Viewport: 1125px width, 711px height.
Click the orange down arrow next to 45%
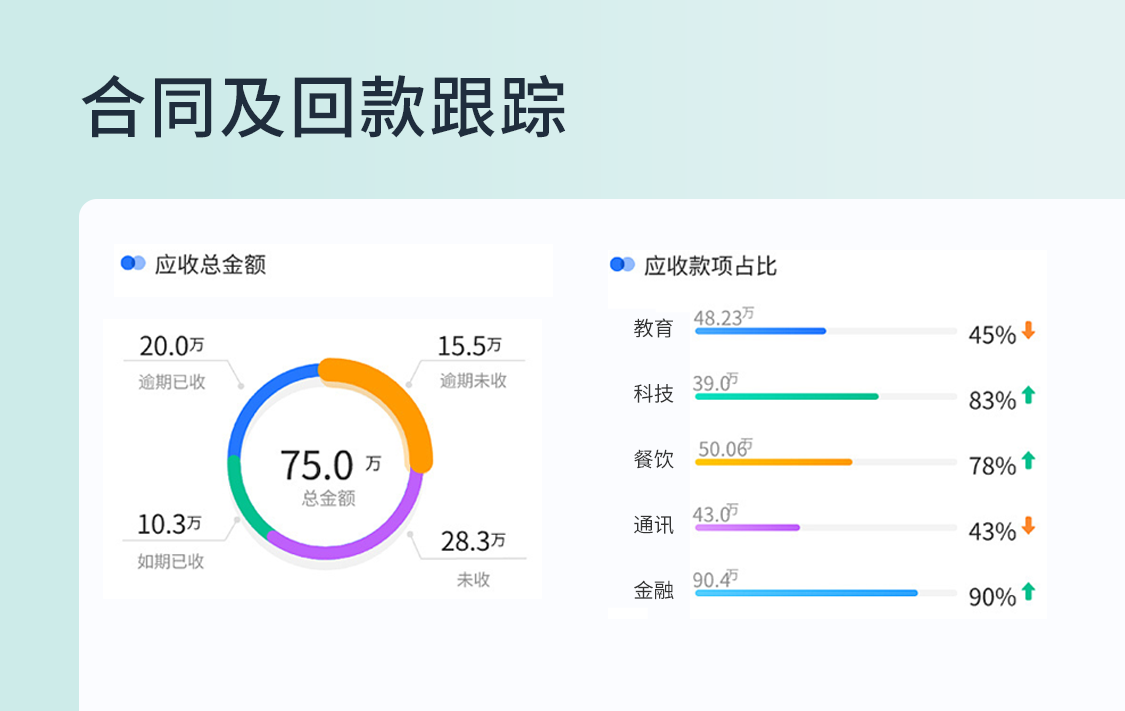1026,328
